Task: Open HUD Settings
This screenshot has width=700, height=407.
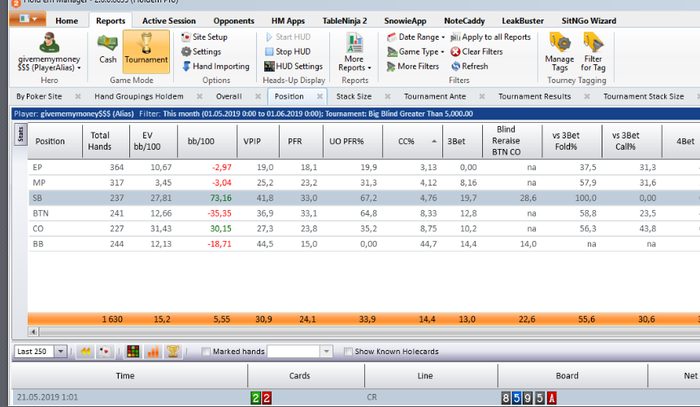Action: point(293,66)
